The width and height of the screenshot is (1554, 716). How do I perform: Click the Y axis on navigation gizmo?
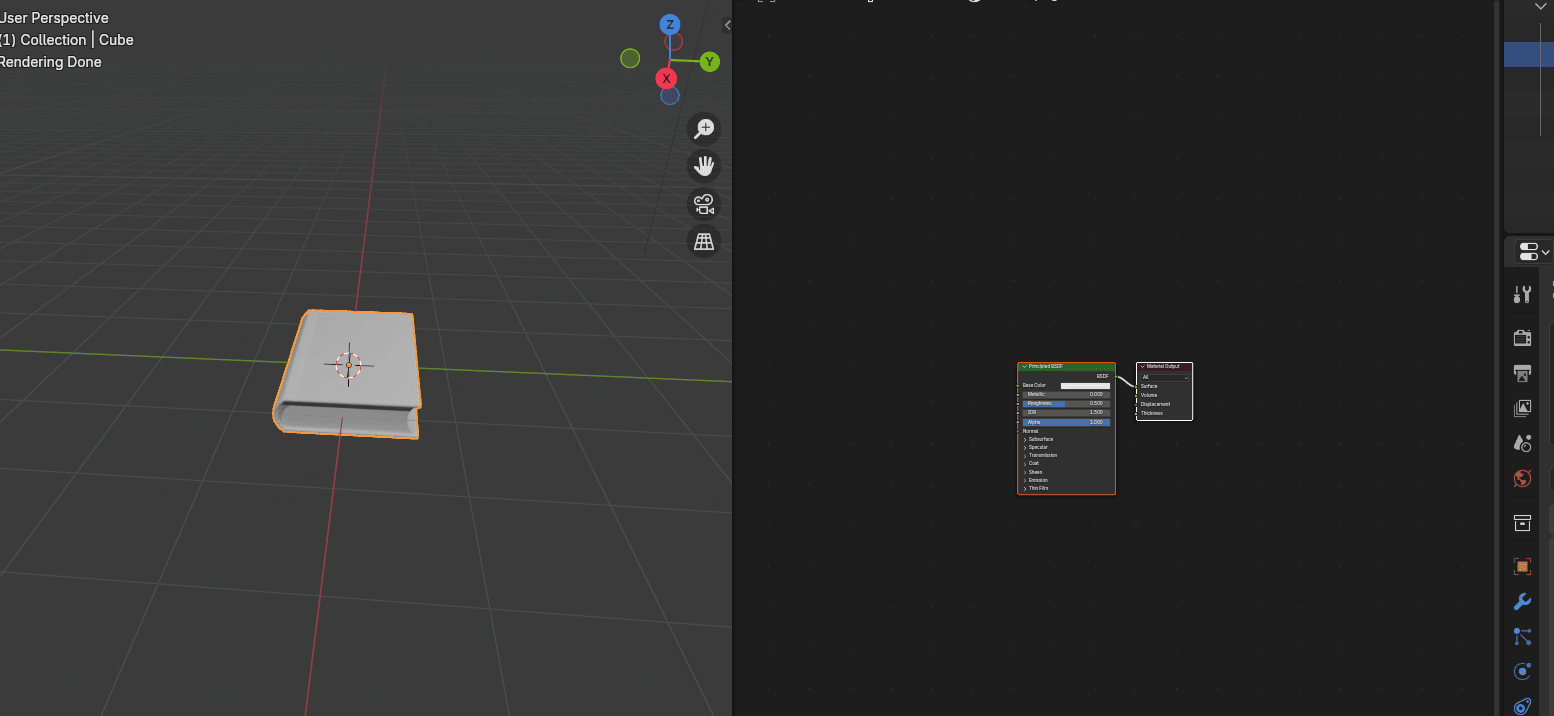click(x=709, y=62)
